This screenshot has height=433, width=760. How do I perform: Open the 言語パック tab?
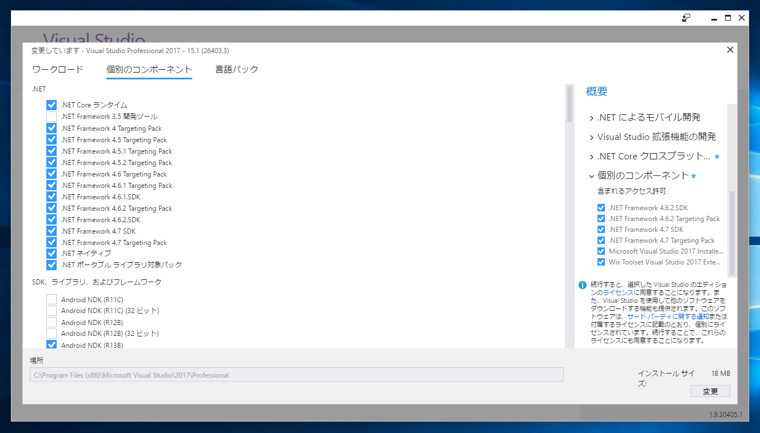237,69
